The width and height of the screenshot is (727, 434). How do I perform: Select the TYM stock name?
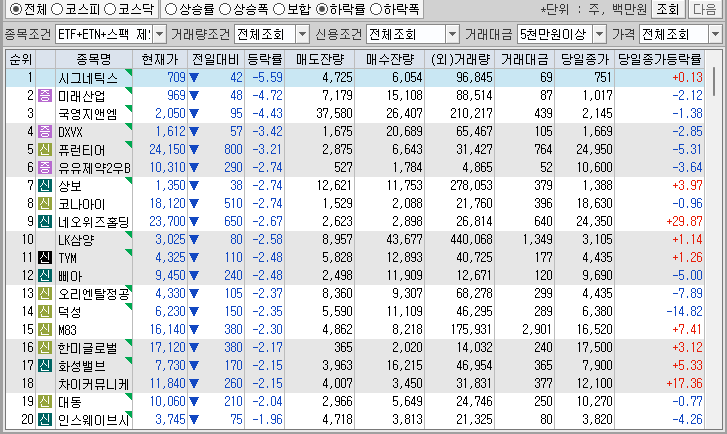(68, 258)
